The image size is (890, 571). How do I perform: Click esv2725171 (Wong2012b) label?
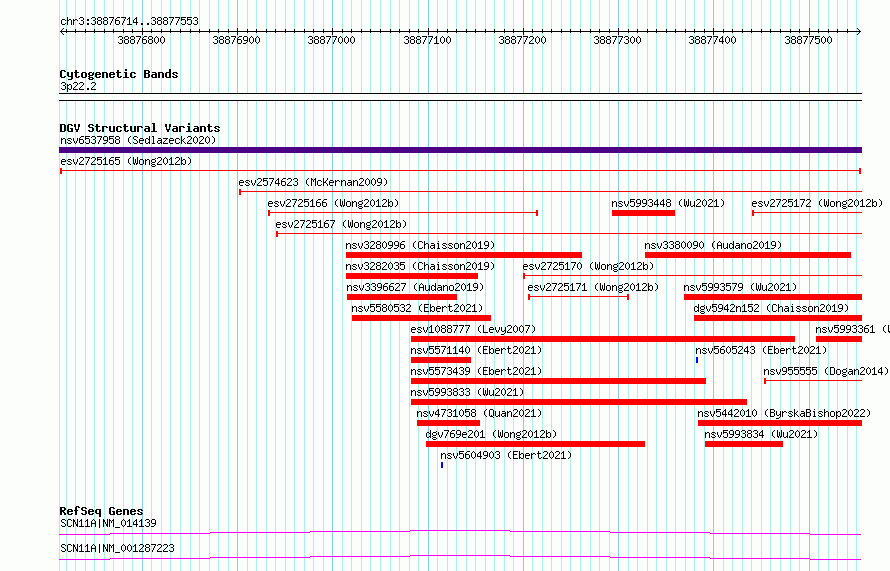593,287
